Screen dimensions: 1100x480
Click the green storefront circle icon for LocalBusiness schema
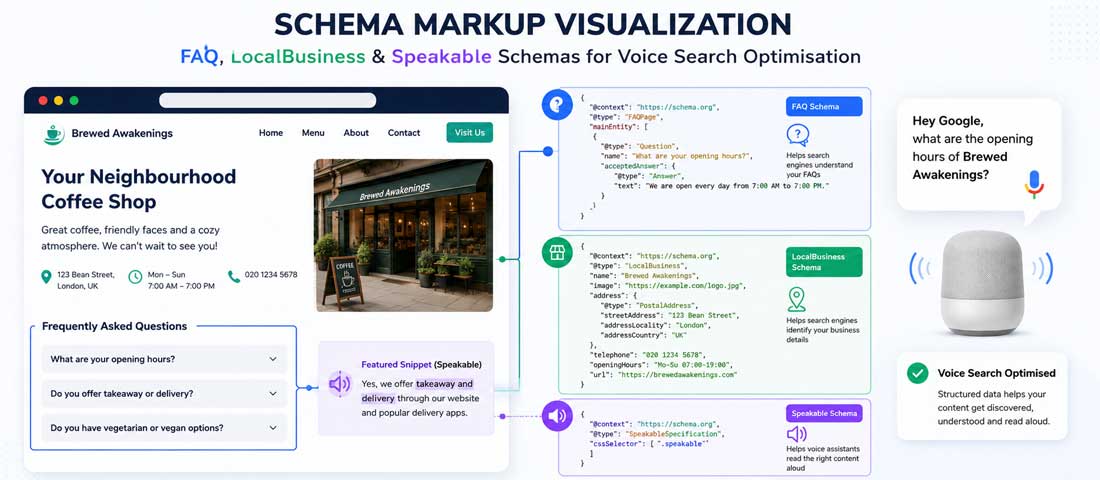[x=557, y=253]
